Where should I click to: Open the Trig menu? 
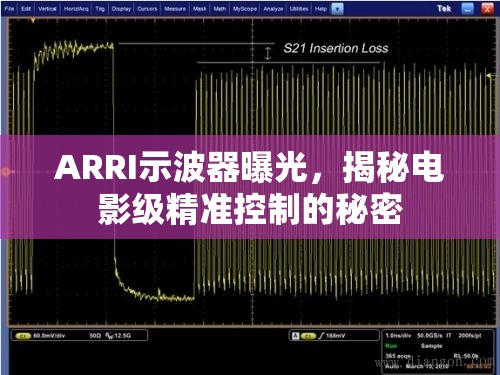pyautogui.click(x=100, y=9)
